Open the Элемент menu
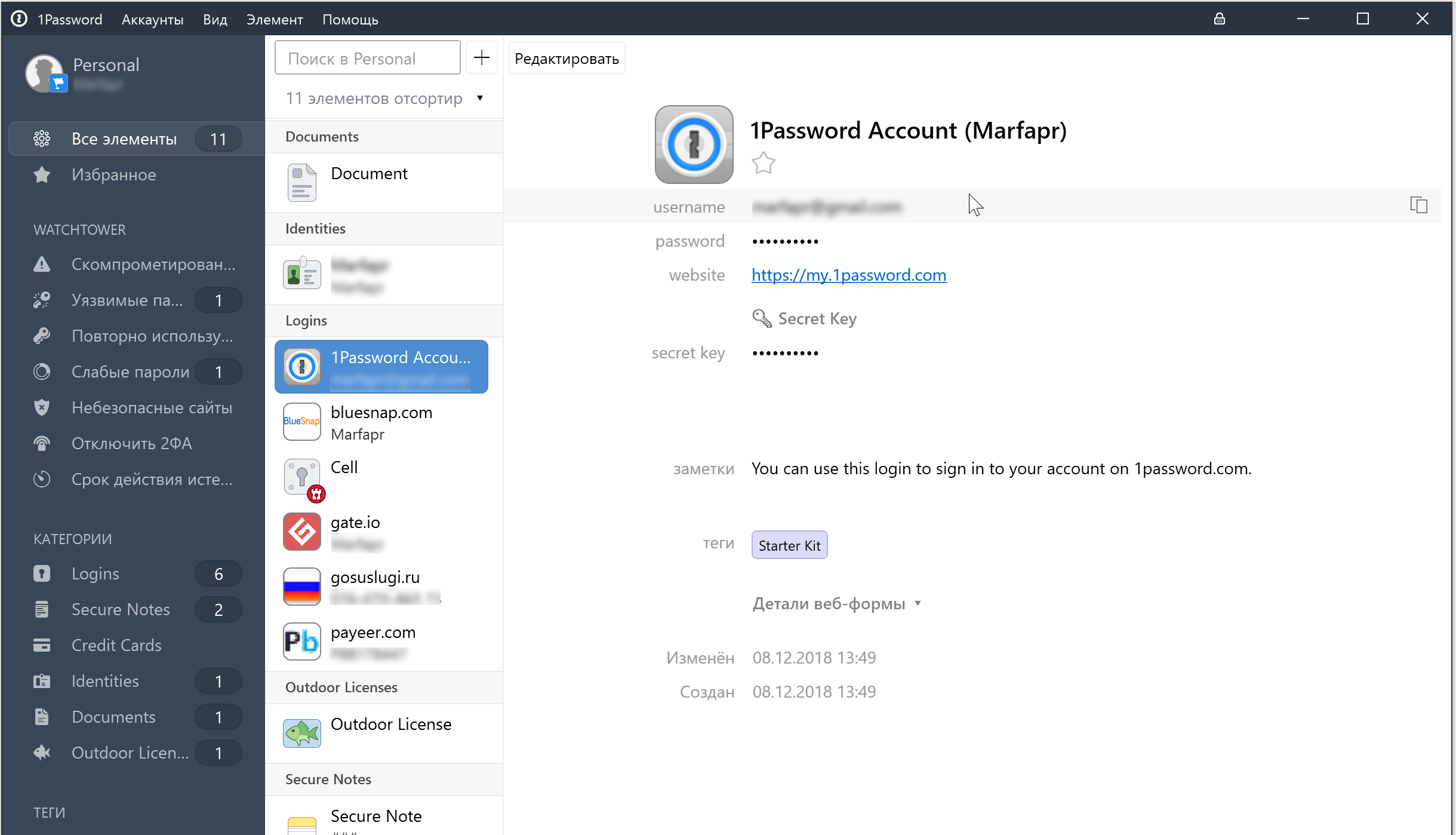The width and height of the screenshot is (1456, 835). (x=274, y=19)
